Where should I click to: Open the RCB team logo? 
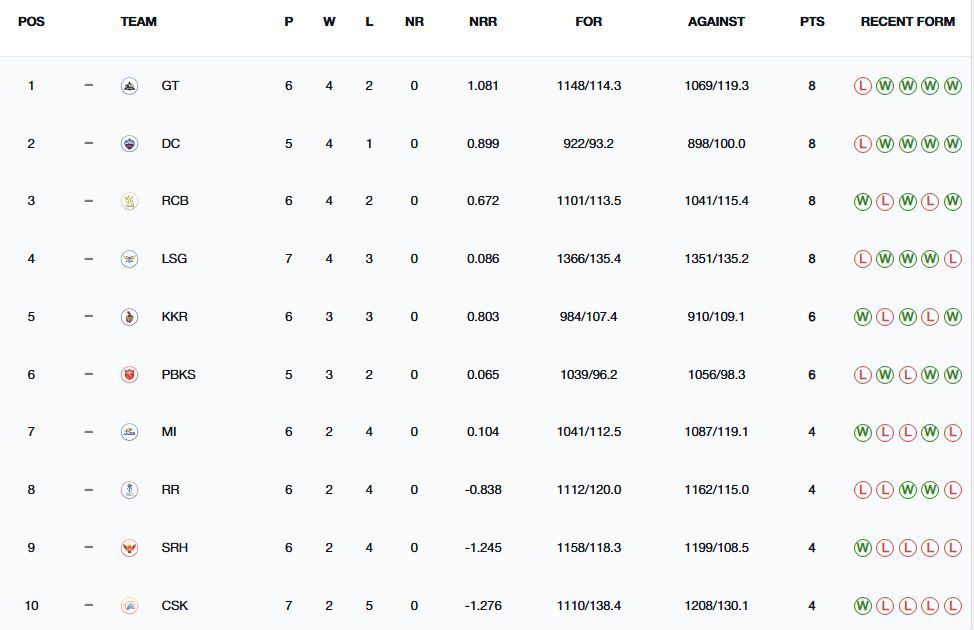click(129, 201)
